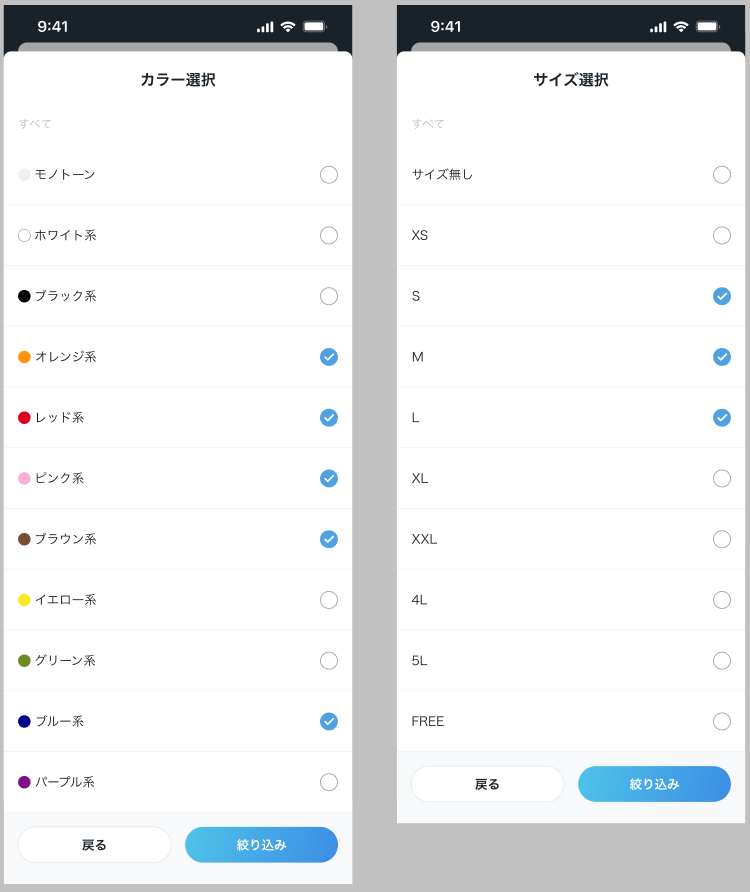The width and height of the screenshot is (750, 892).
Task: Uncheck the ブルー系 checkmark
Action: (x=329, y=721)
